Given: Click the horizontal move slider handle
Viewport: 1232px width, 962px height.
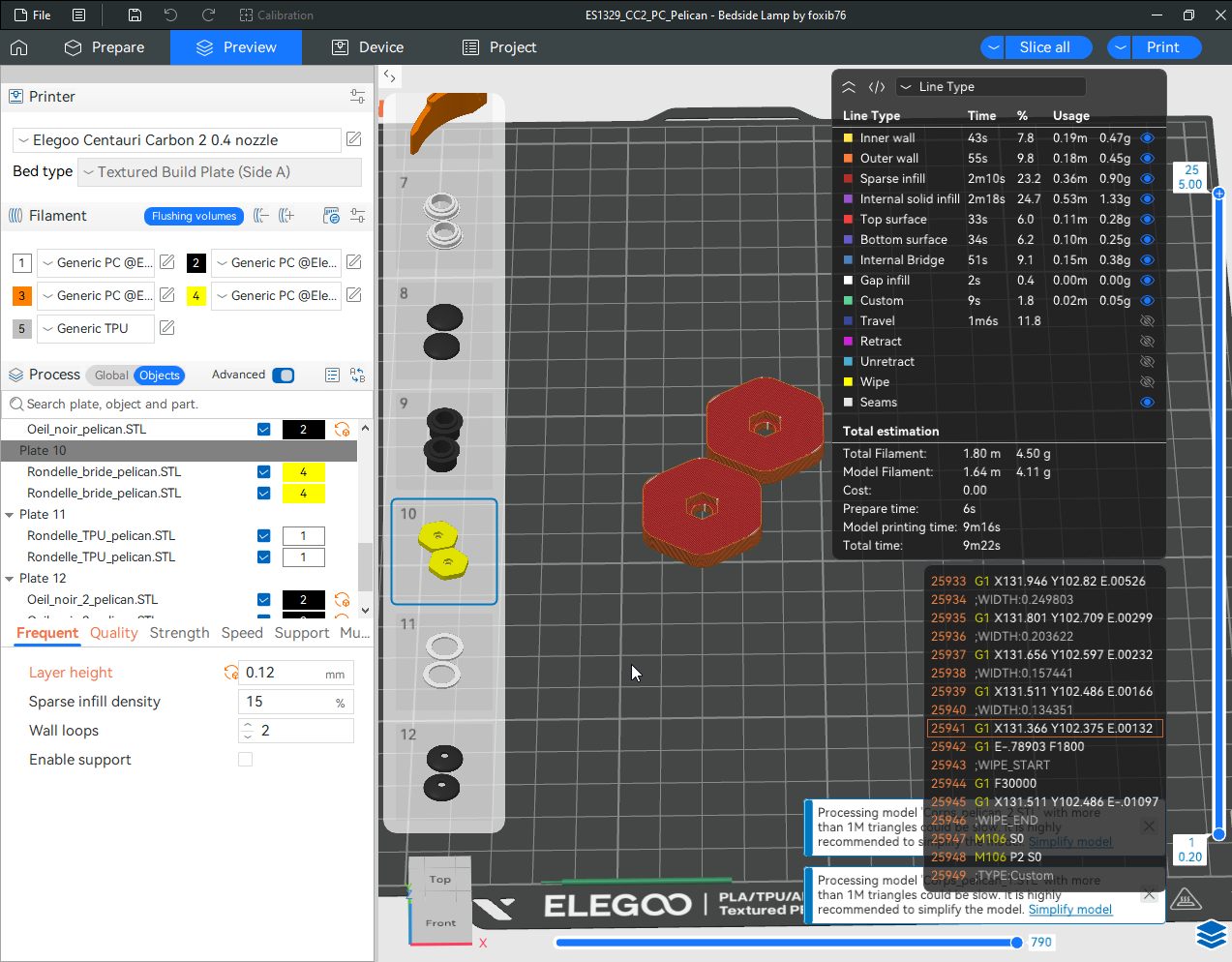Looking at the screenshot, I should (x=1016, y=943).
